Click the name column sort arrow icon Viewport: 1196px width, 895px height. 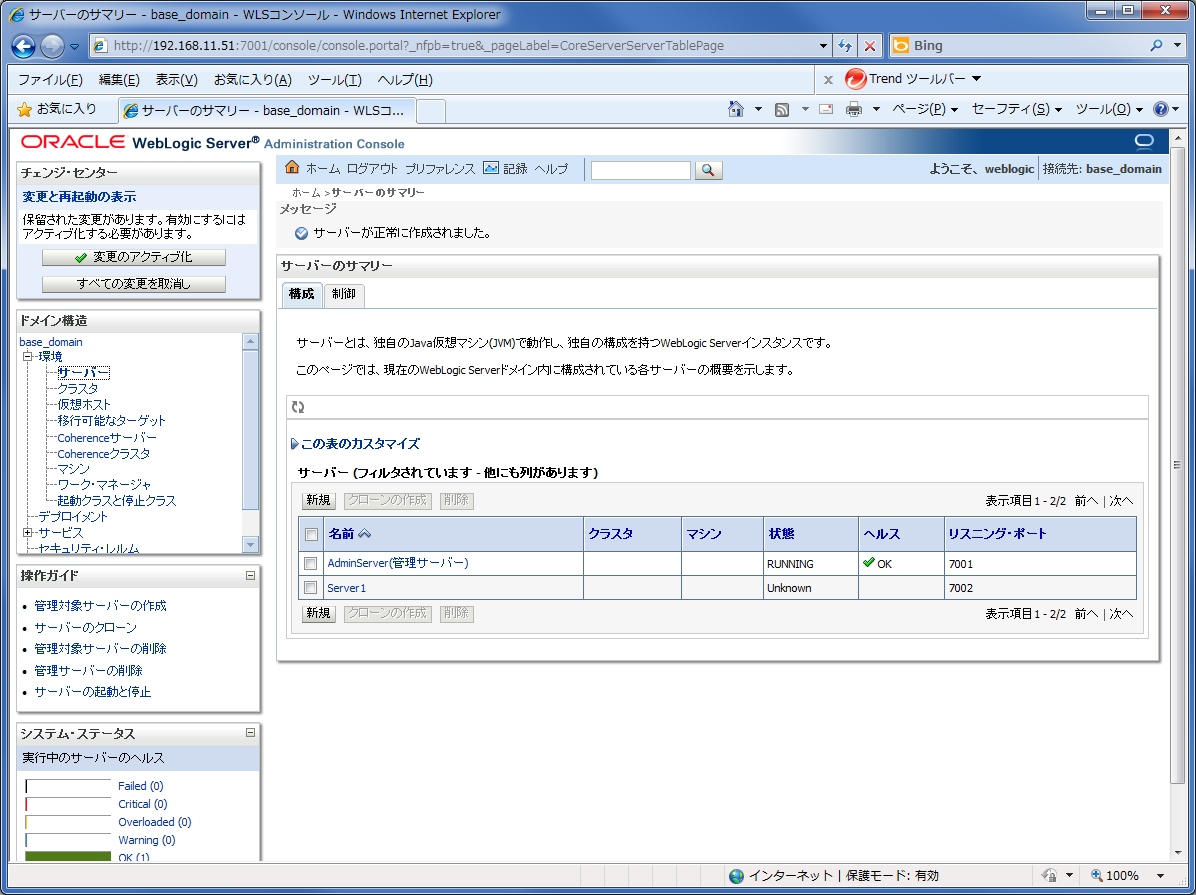click(365, 534)
